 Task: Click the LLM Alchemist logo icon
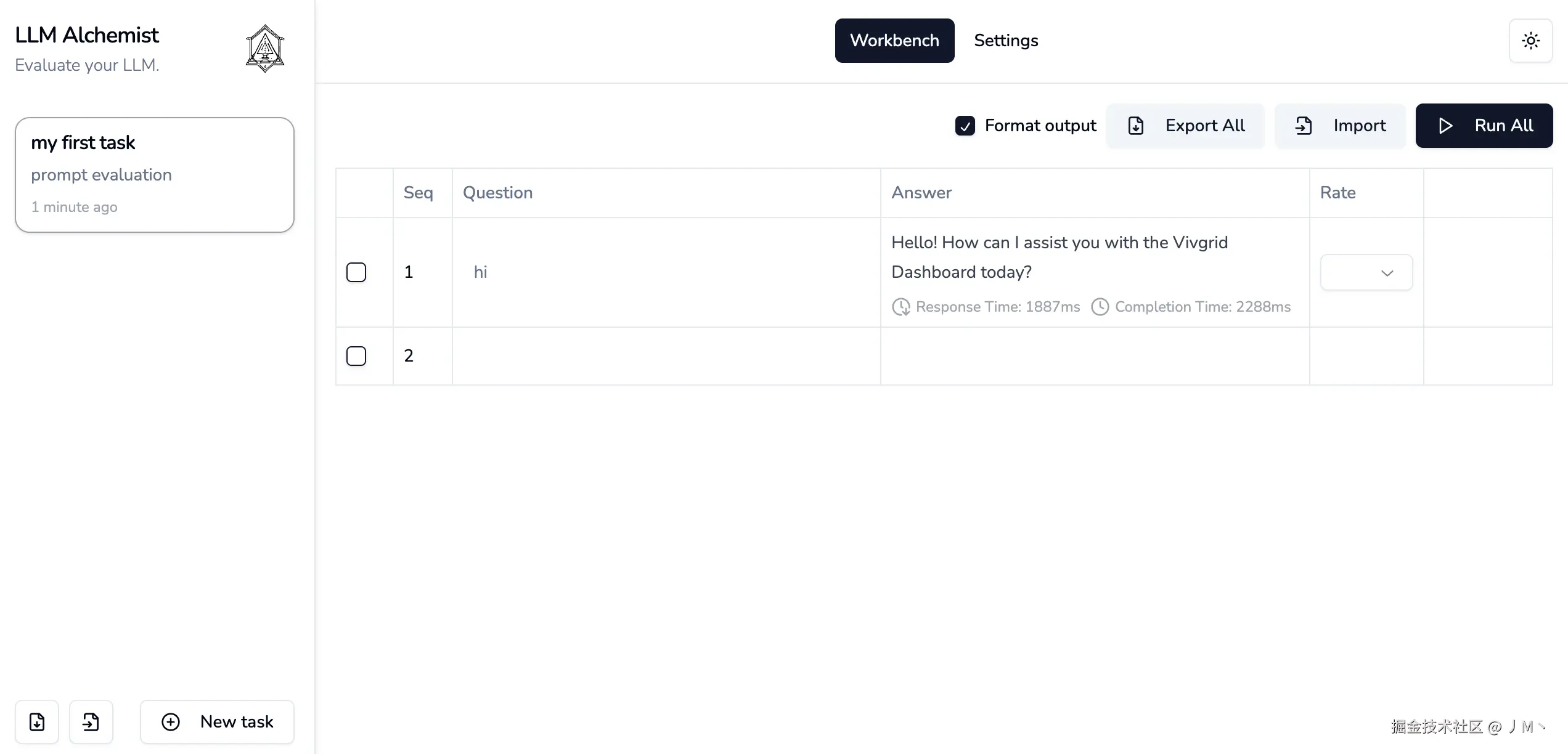pos(265,49)
